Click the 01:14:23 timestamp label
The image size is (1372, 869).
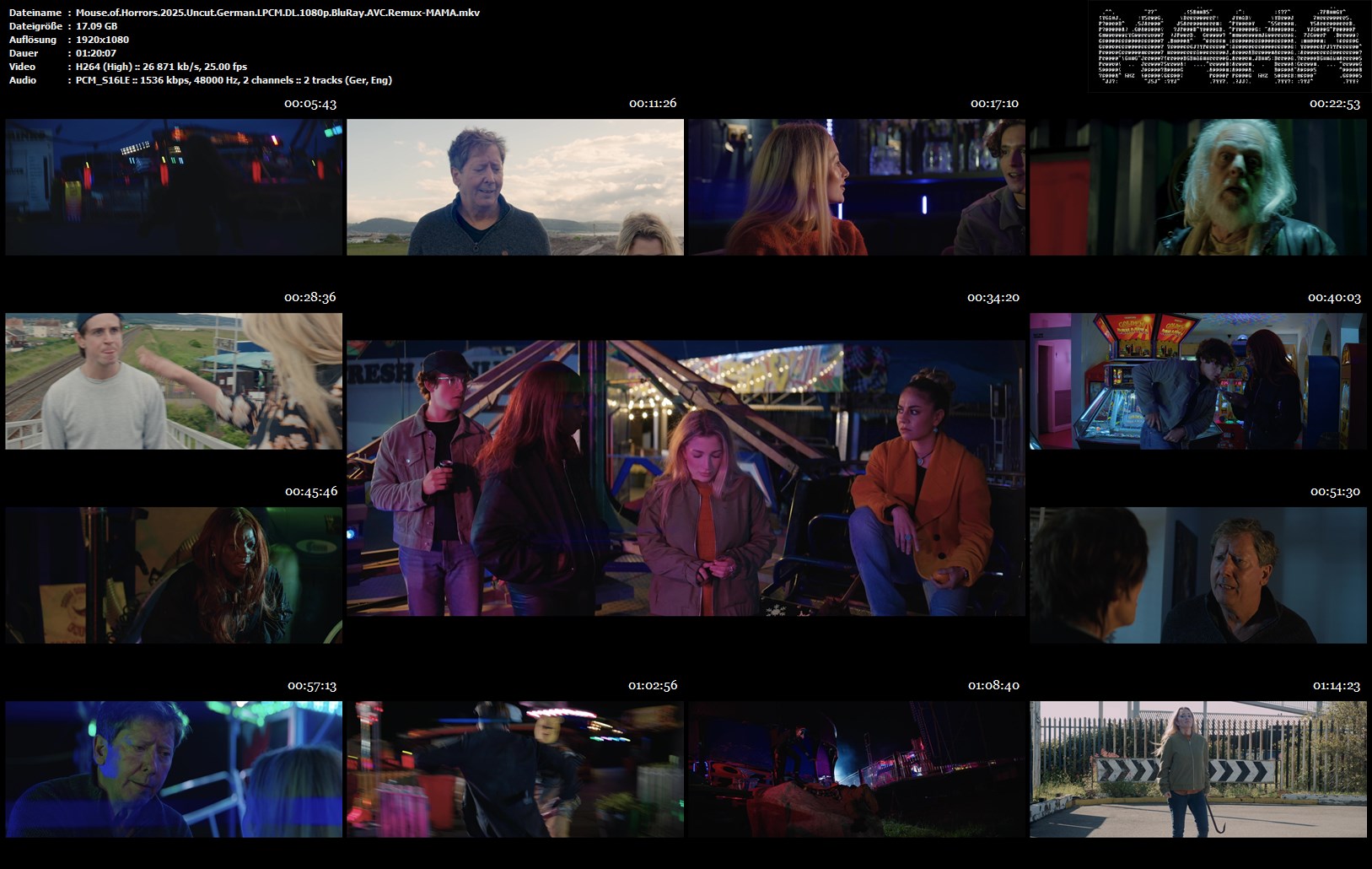1337,686
